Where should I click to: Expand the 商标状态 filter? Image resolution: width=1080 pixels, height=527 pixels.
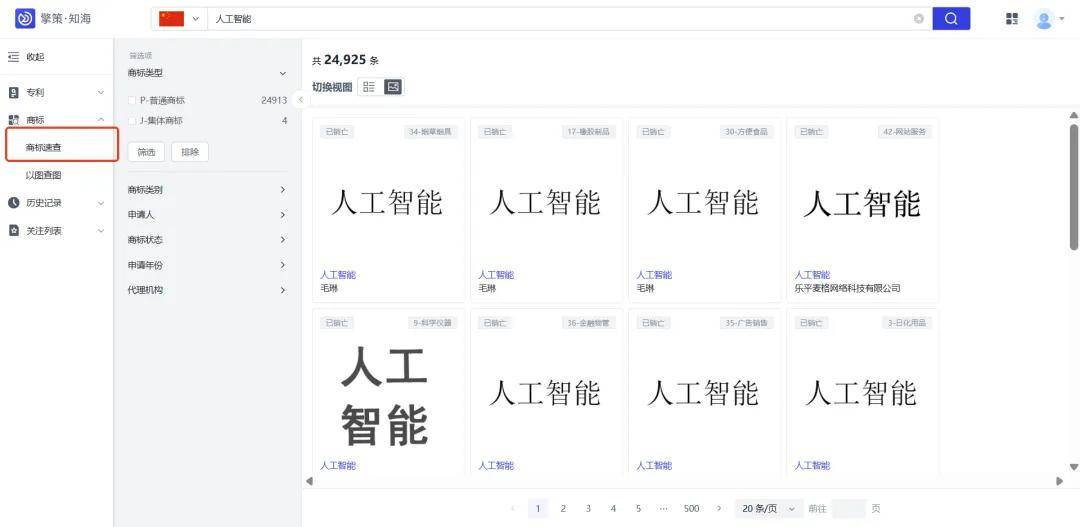282,240
